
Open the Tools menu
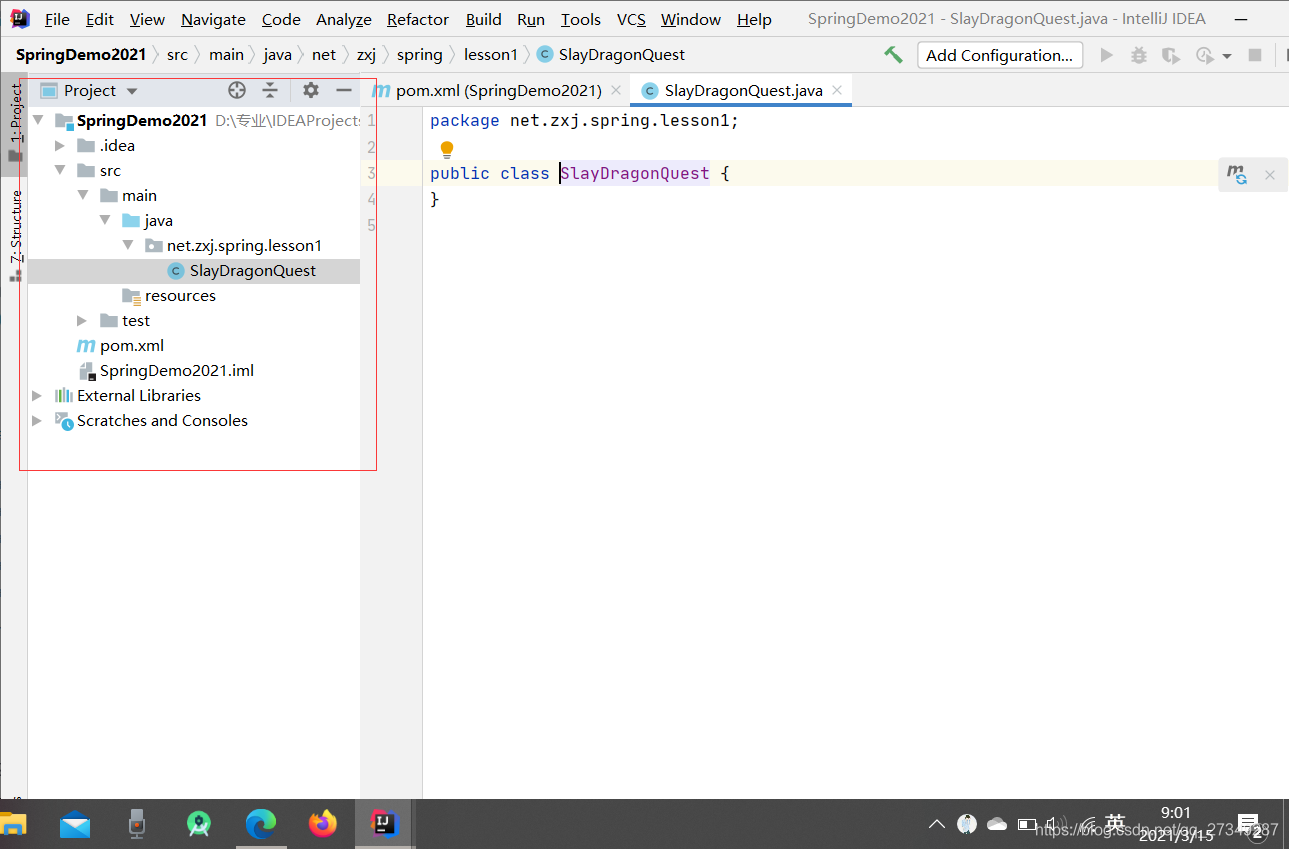coord(581,19)
